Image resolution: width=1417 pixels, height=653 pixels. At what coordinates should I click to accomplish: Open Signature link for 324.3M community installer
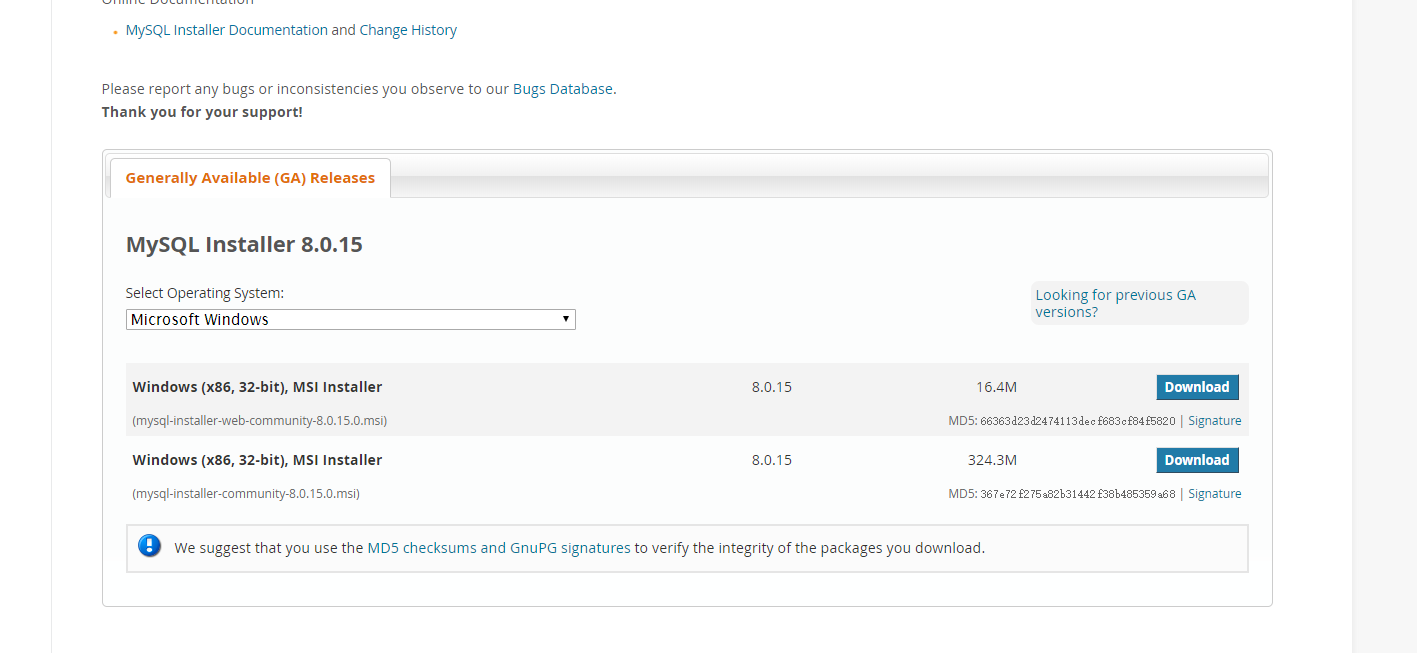click(x=1215, y=494)
